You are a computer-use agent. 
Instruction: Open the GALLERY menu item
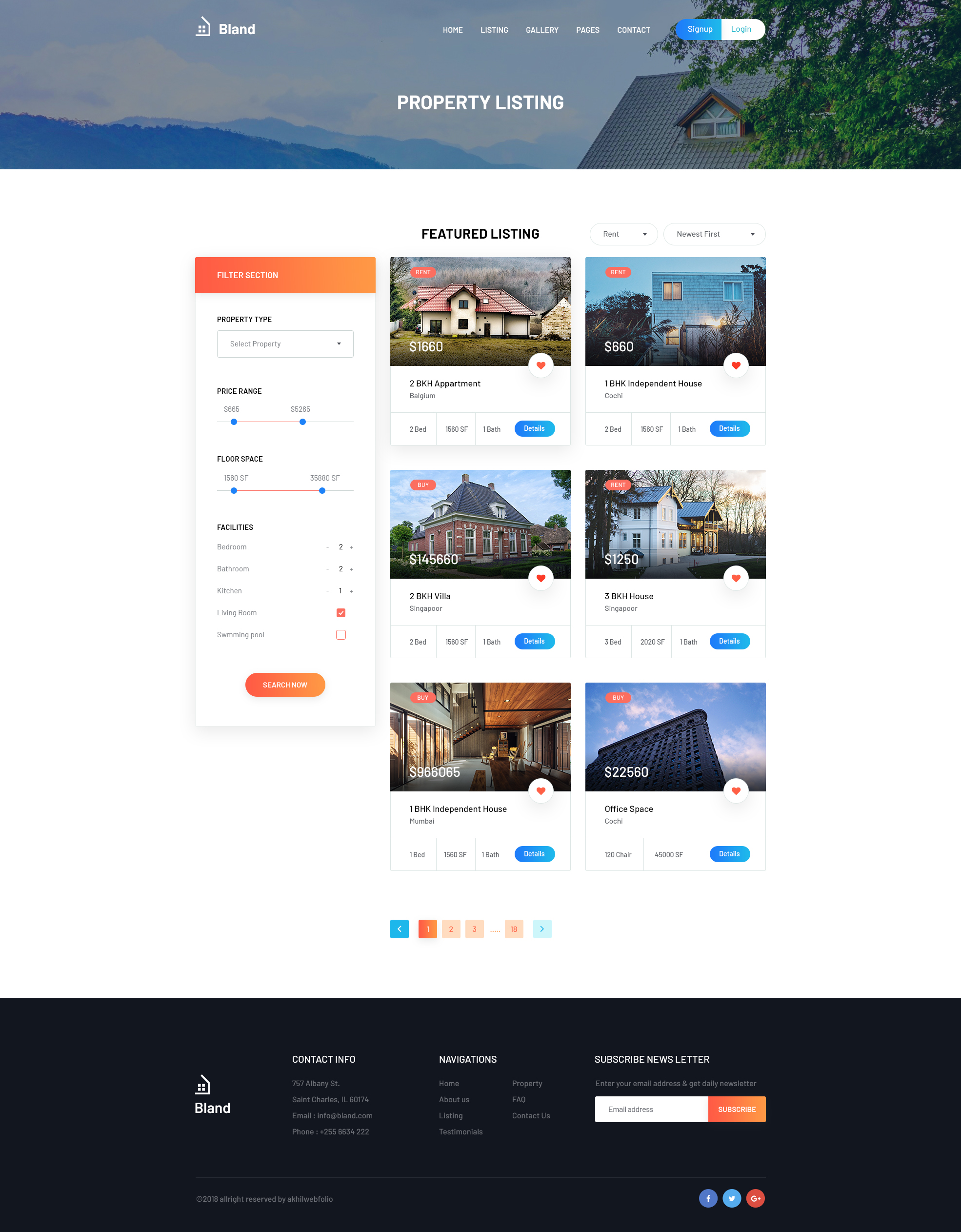point(541,30)
